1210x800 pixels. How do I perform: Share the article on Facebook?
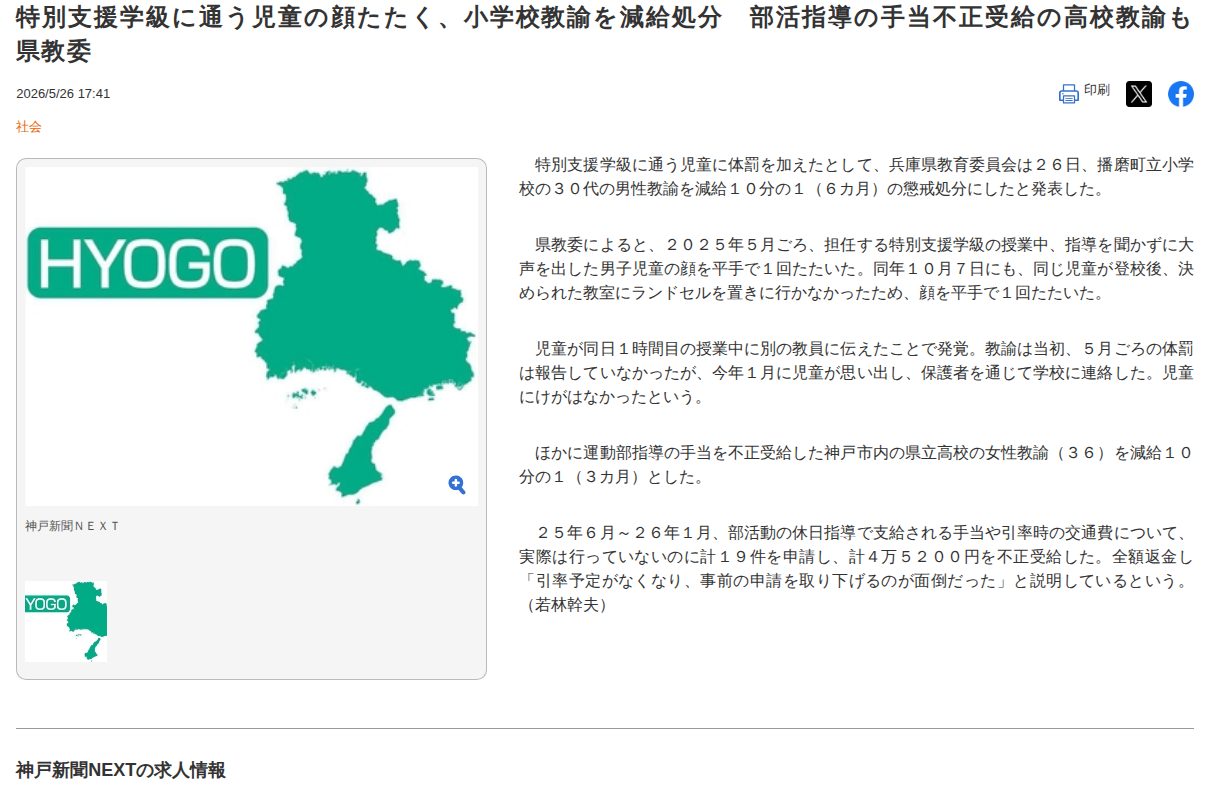(x=1181, y=94)
